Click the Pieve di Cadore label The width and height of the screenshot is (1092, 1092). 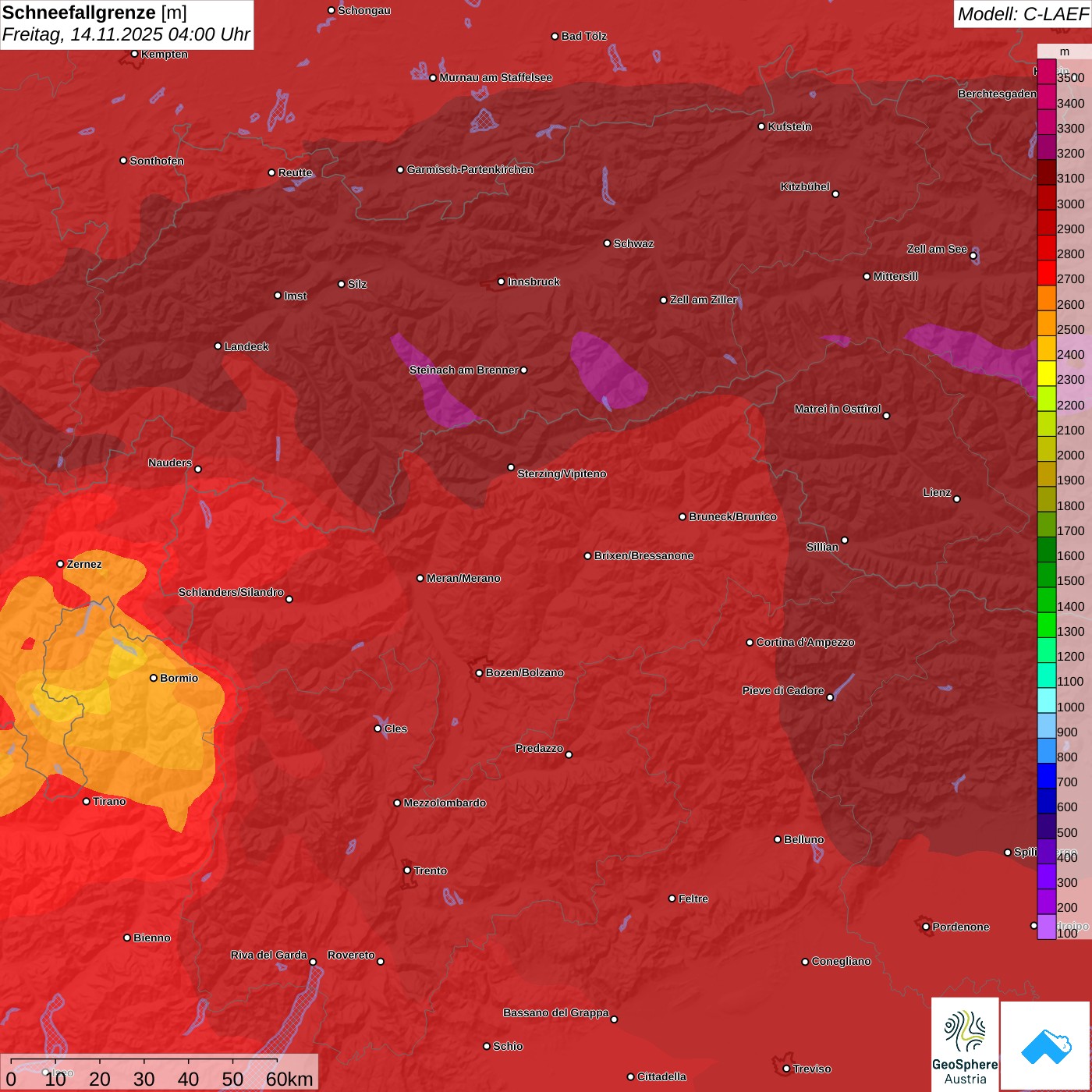783,691
